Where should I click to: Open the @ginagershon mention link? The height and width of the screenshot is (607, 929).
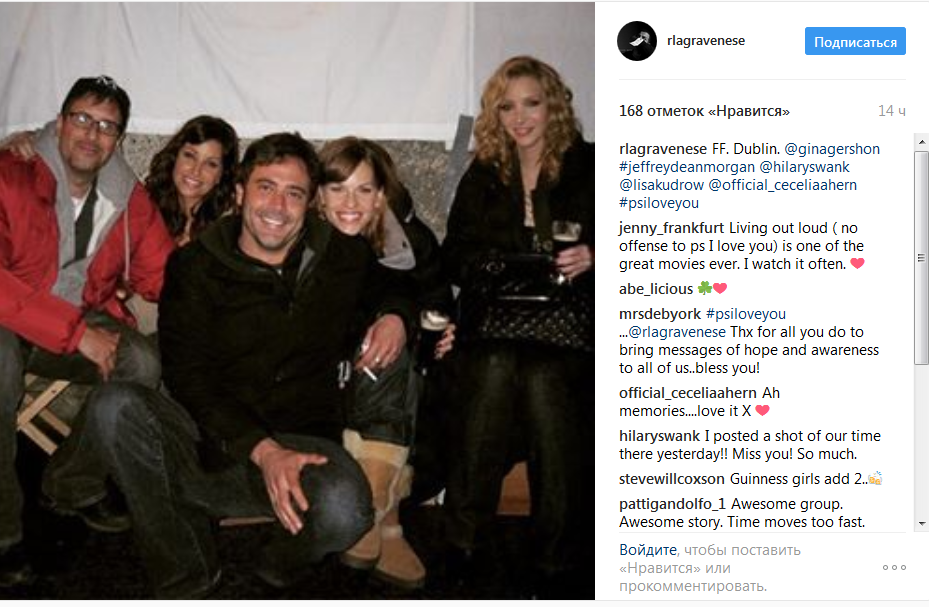pos(832,149)
